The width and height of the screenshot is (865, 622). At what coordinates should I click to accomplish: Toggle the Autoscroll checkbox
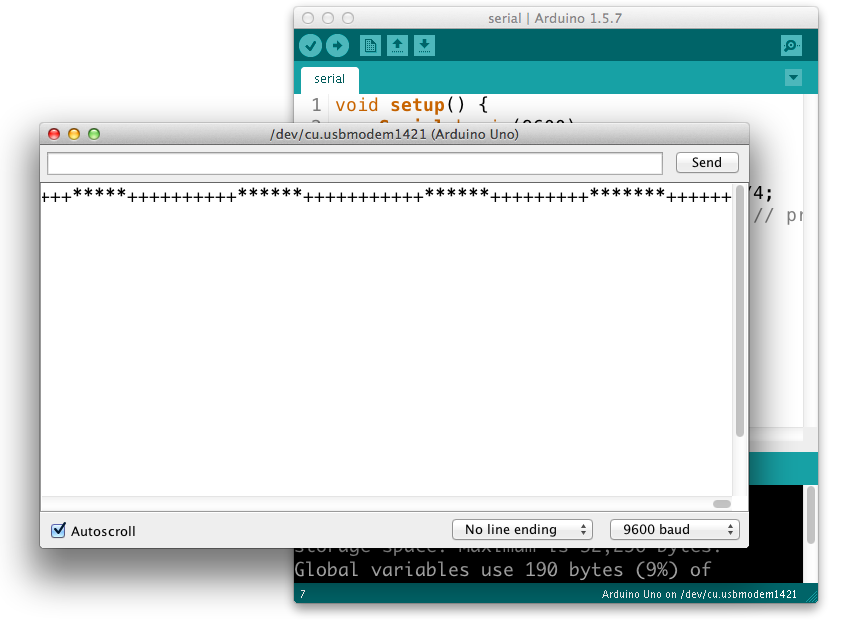59,530
